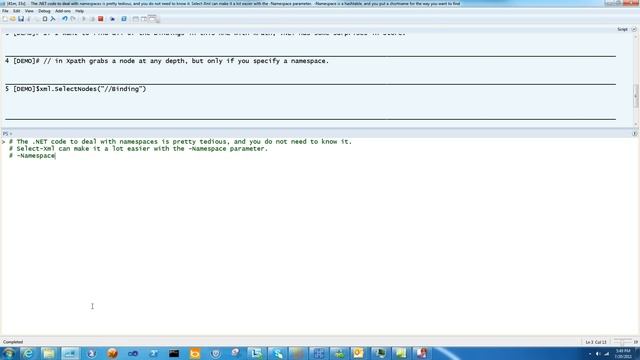Open the Help menu

[80, 11]
